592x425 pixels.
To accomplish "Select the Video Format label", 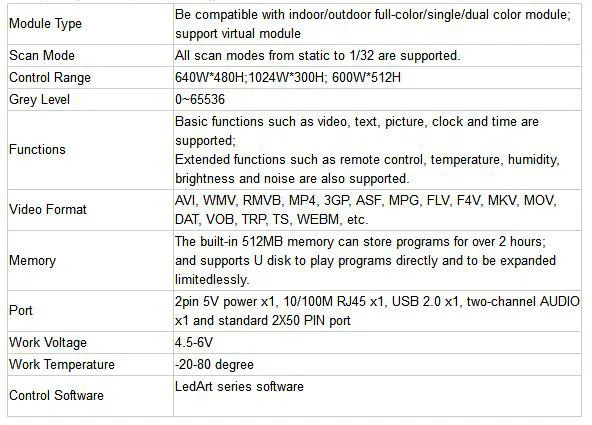I will [48, 209].
